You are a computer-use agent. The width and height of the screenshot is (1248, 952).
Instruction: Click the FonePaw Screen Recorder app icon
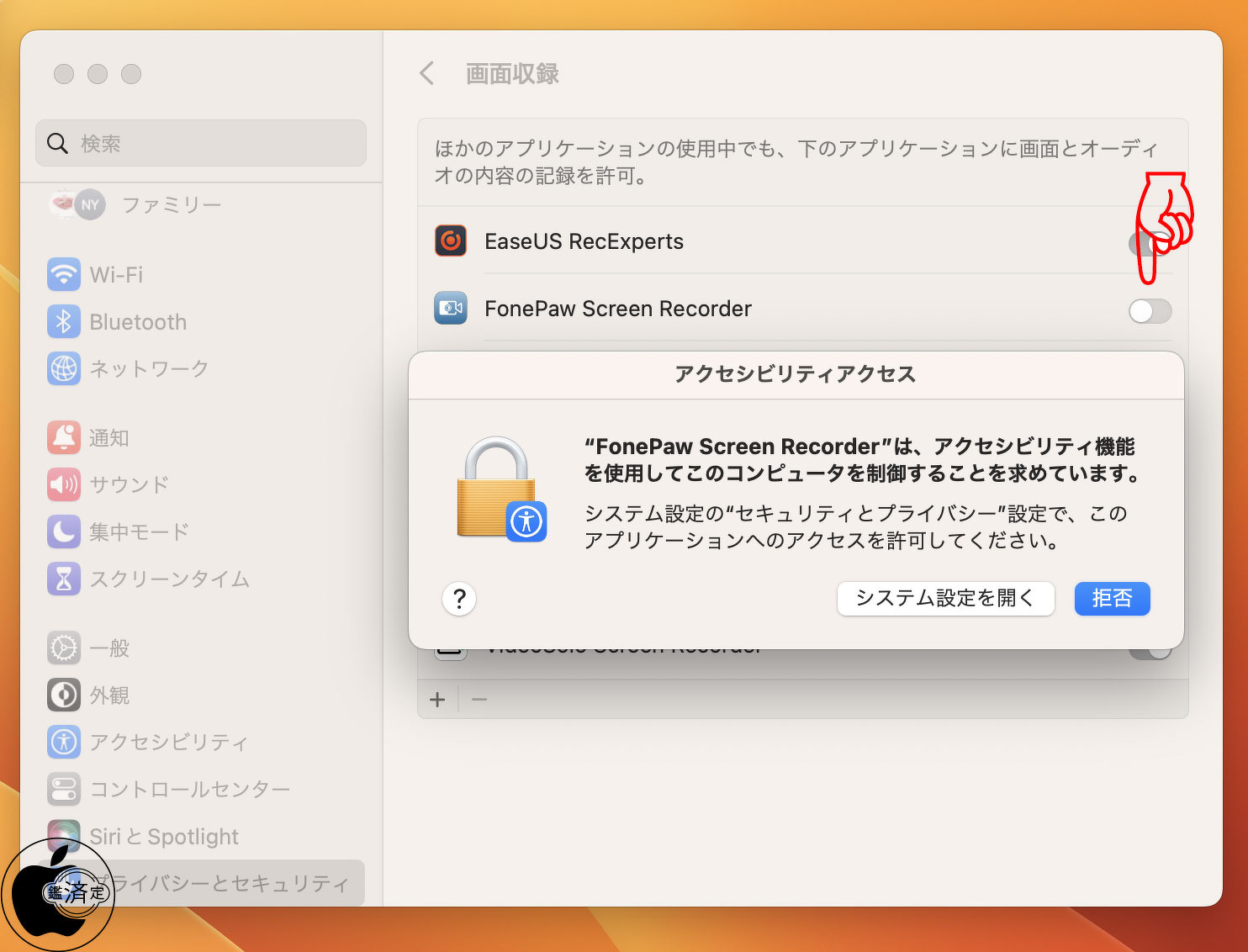click(x=451, y=309)
